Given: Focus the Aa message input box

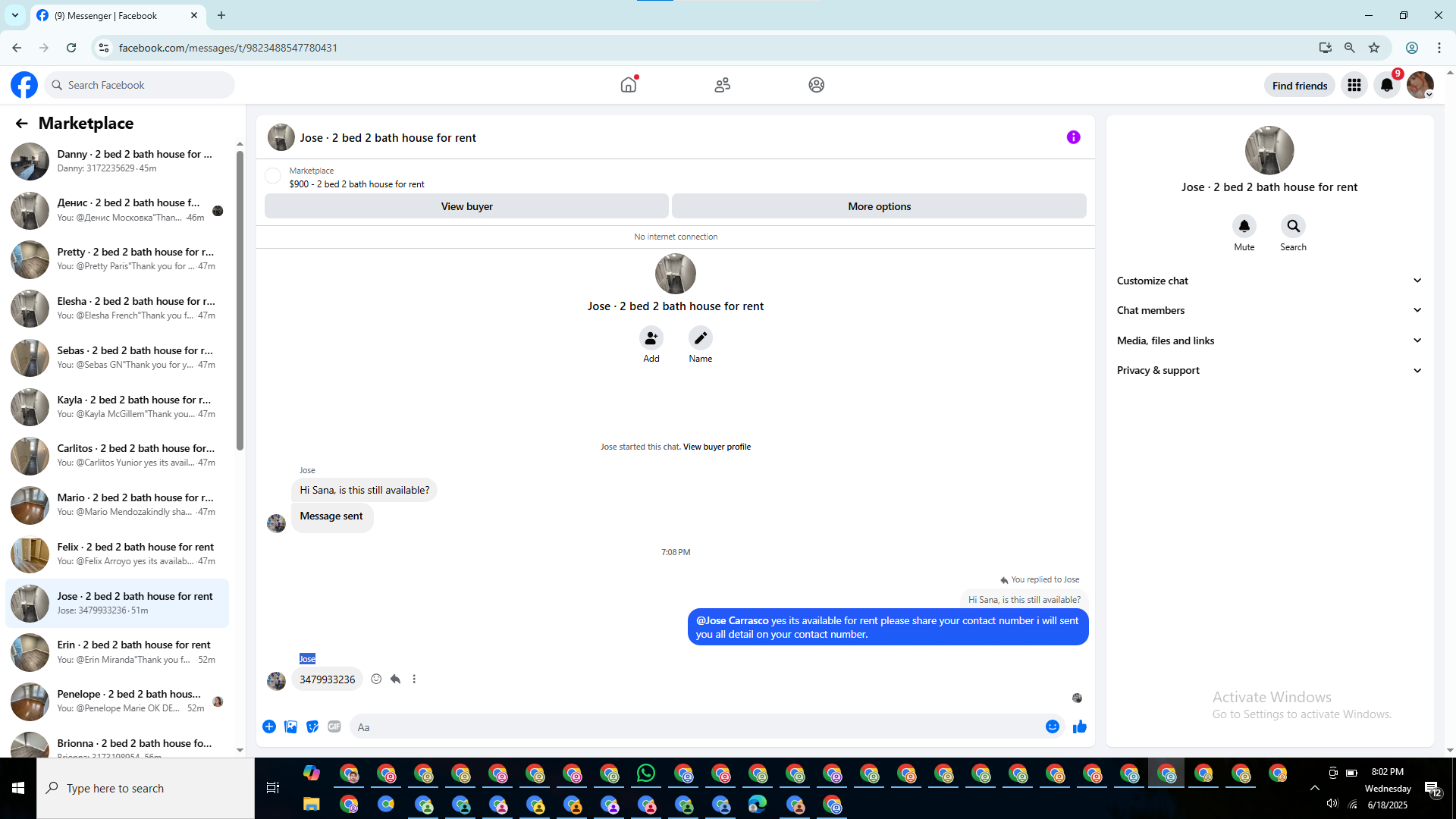Looking at the screenshot, I should point(698,726).
